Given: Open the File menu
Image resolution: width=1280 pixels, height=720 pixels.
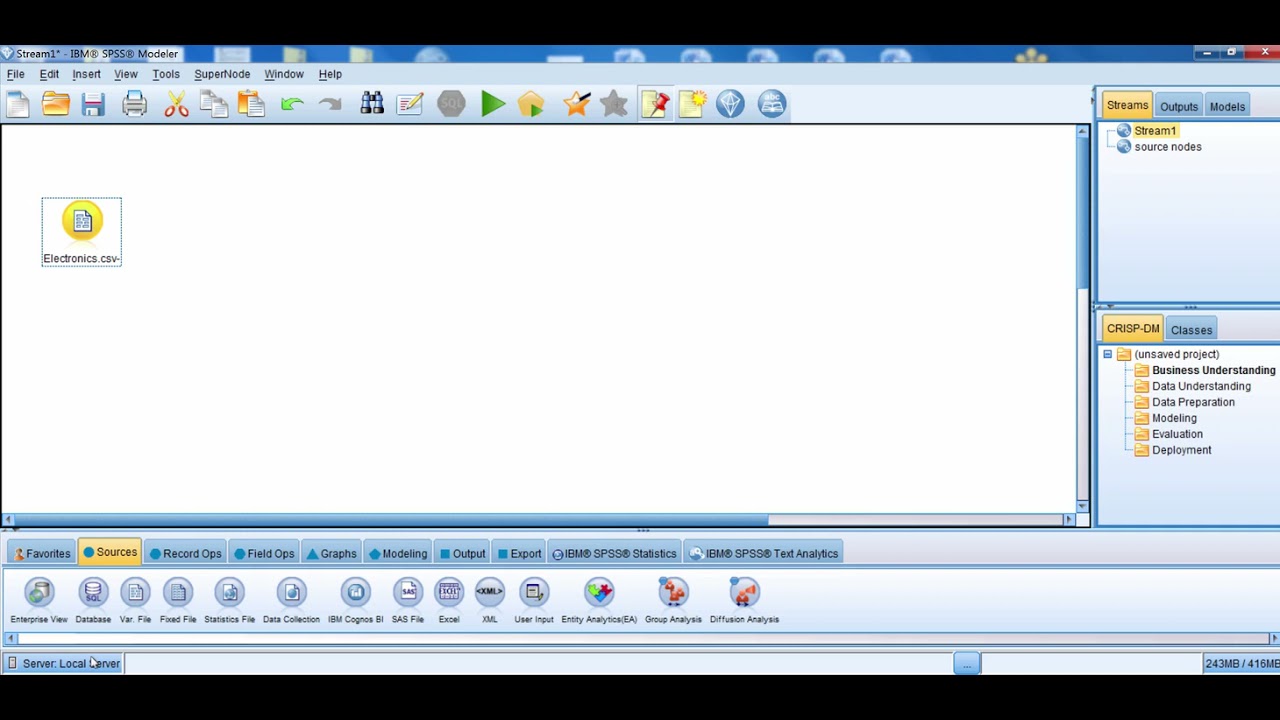Looking at the screenshot, I should pyautogui.click(x=16, y=74).
